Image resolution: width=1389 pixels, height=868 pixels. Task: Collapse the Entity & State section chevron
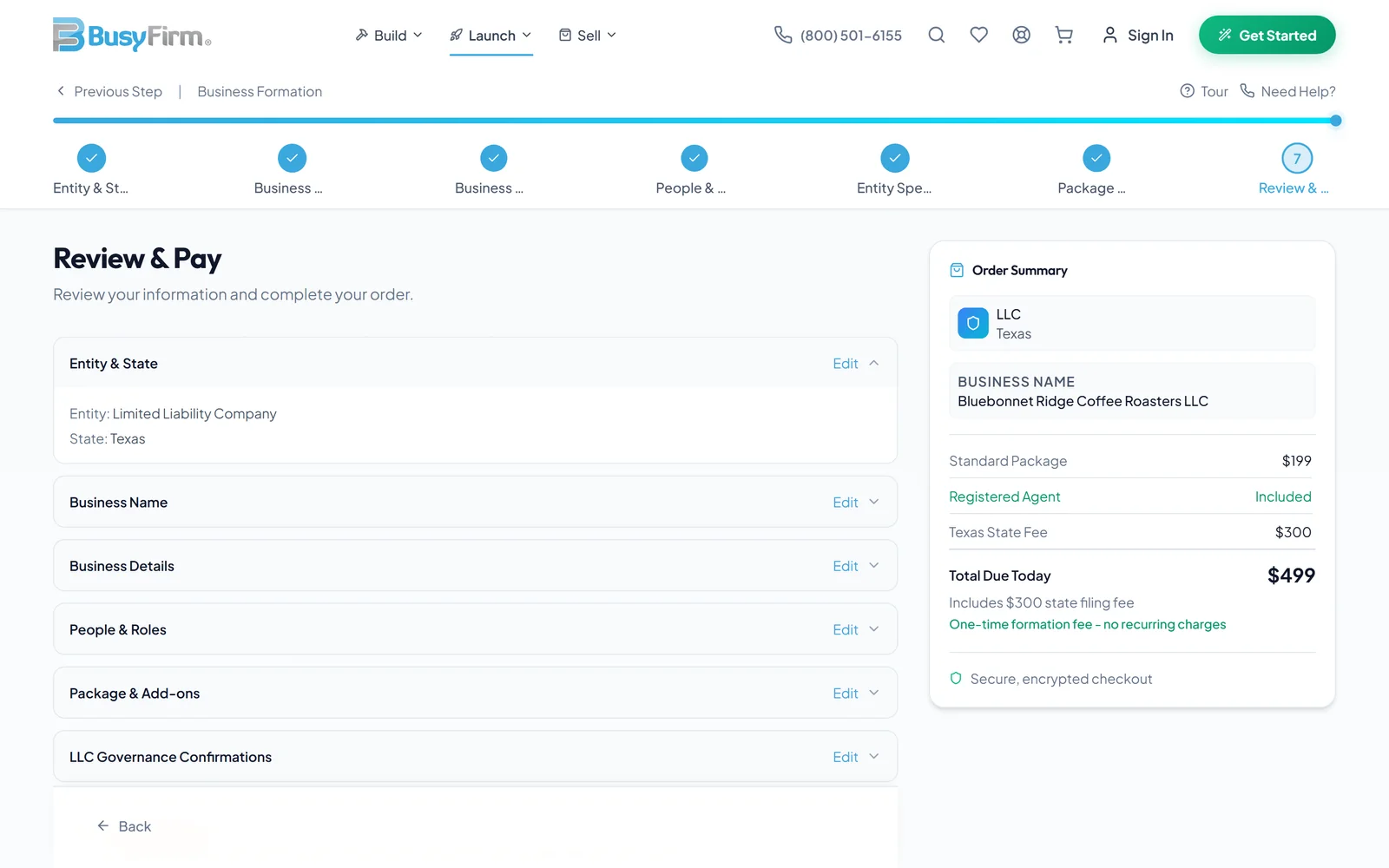click(874, 363)
